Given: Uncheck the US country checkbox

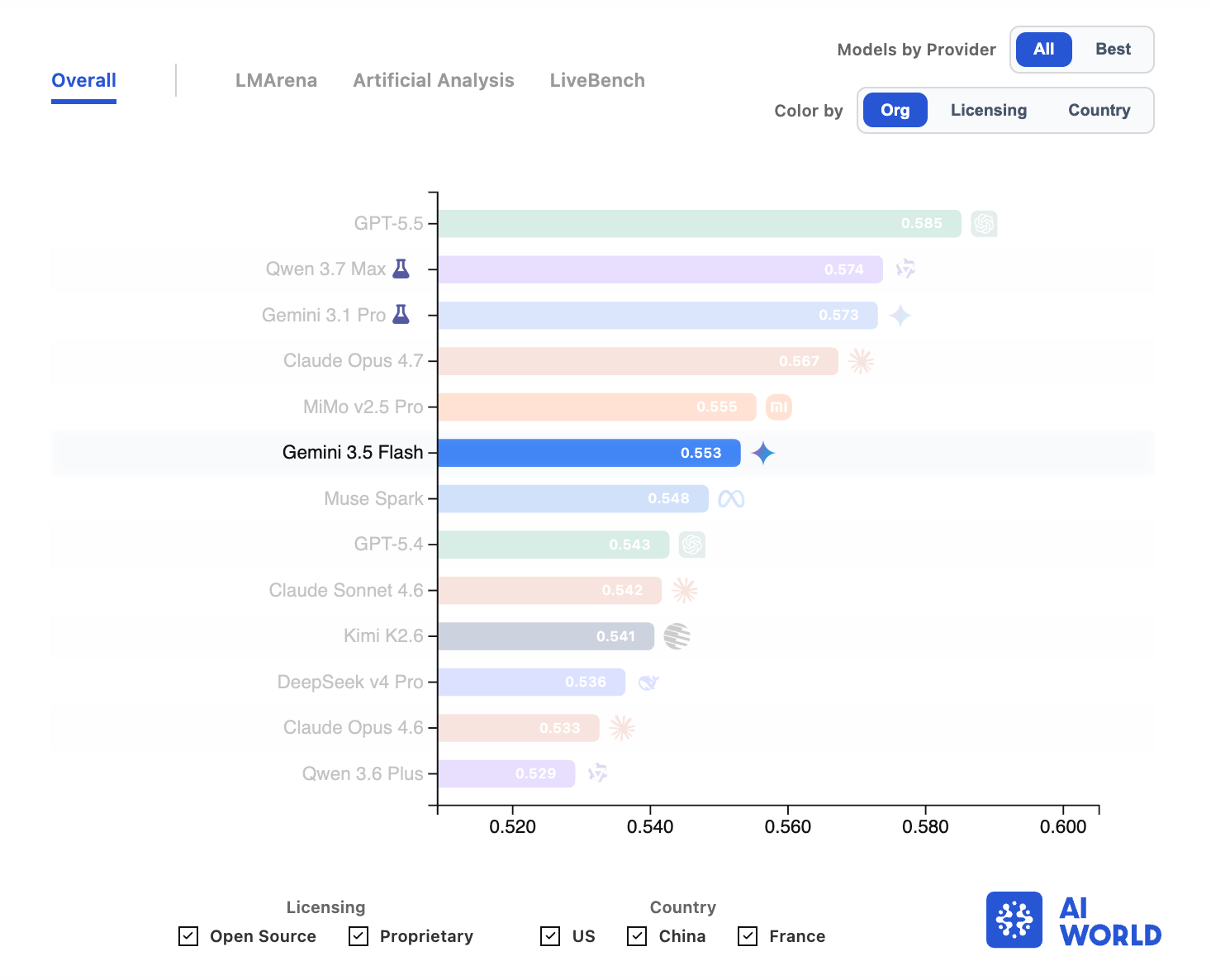Looking at the screenshot, I should (x=550, y=936).
